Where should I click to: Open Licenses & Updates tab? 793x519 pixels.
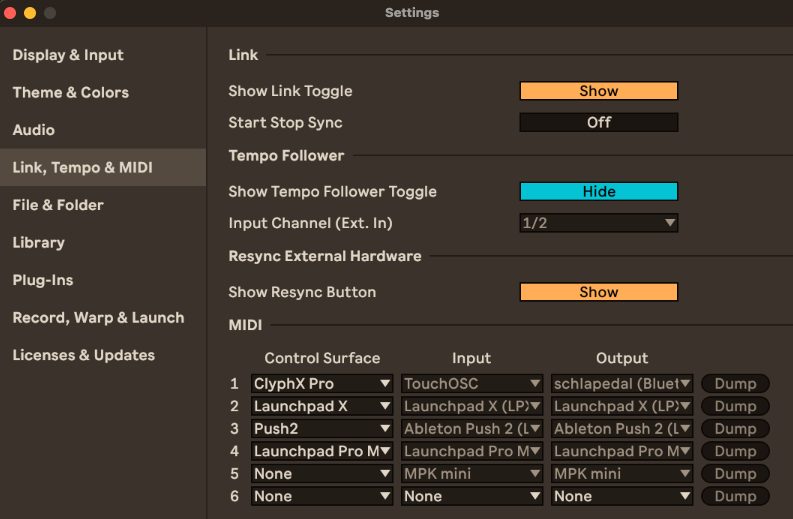click(x=83, y=355)
